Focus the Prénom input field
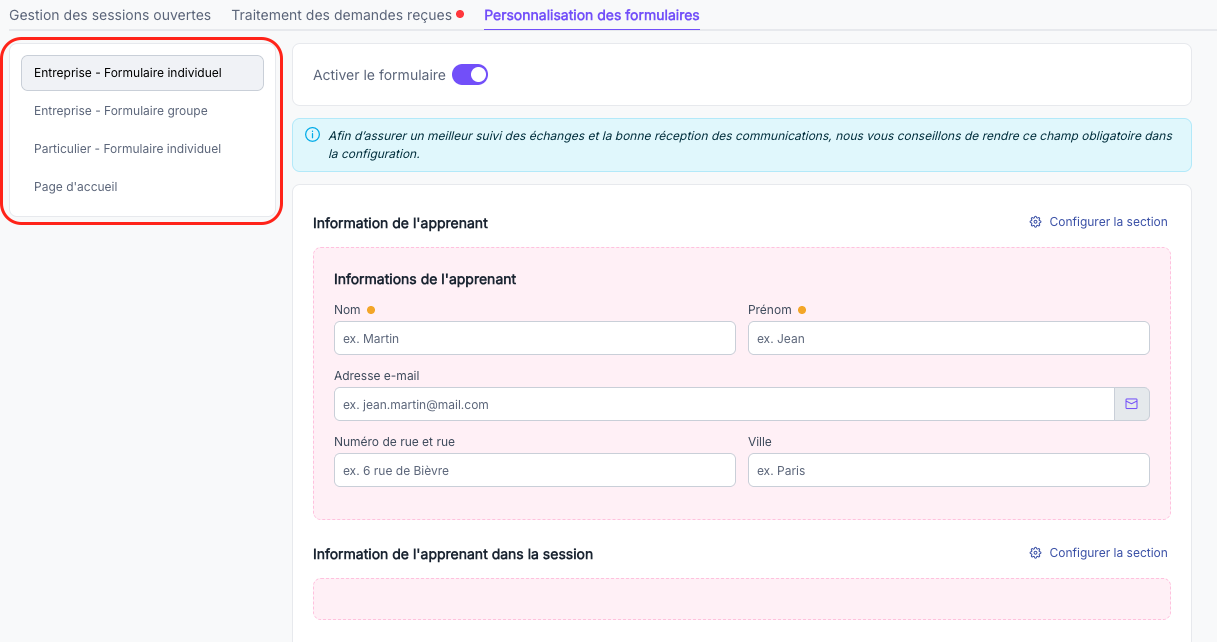Screen dimensions: 1217x642 (949, 338)
